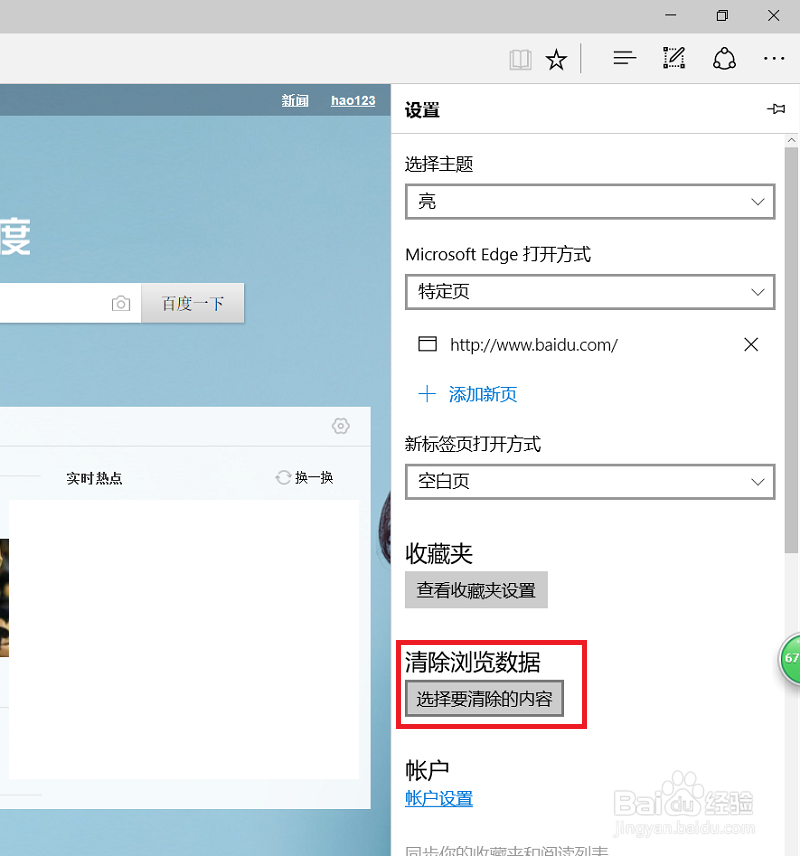Click the camera image-search icon

click(x=121, y=304)
